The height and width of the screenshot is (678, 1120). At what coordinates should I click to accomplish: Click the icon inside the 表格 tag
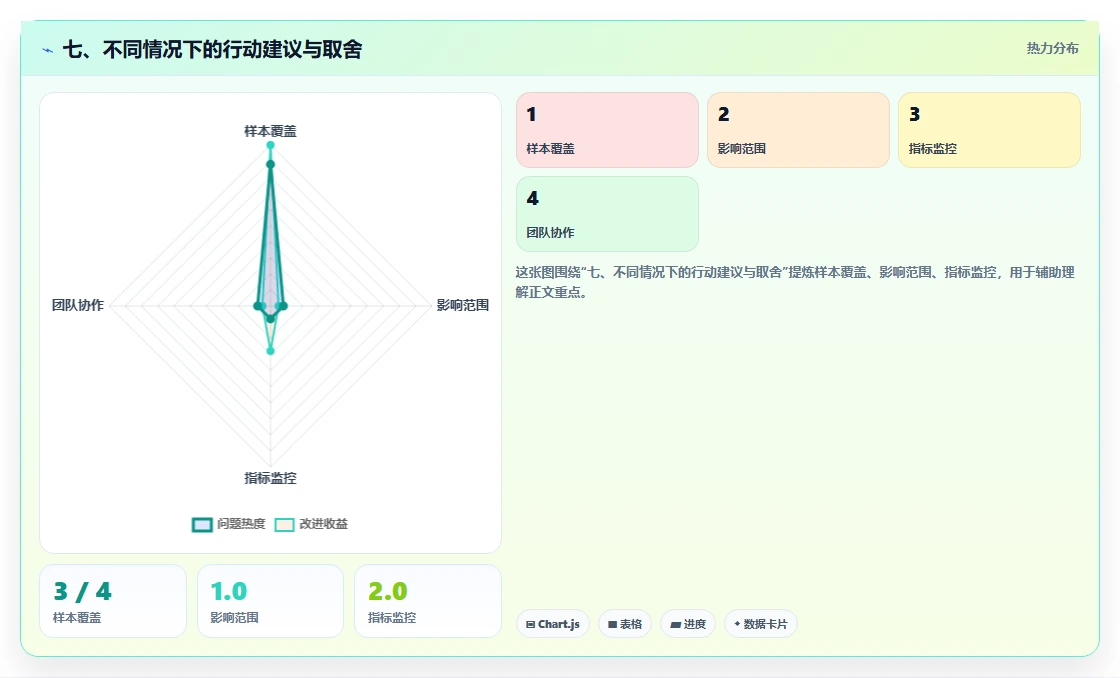tap(612, 624)
